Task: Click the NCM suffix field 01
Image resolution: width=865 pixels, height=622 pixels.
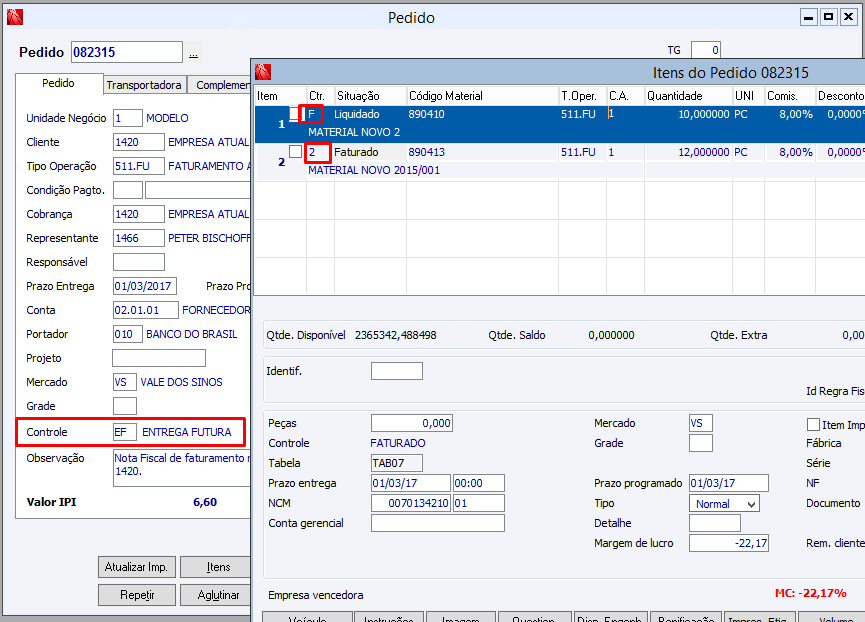Action: 479,503
